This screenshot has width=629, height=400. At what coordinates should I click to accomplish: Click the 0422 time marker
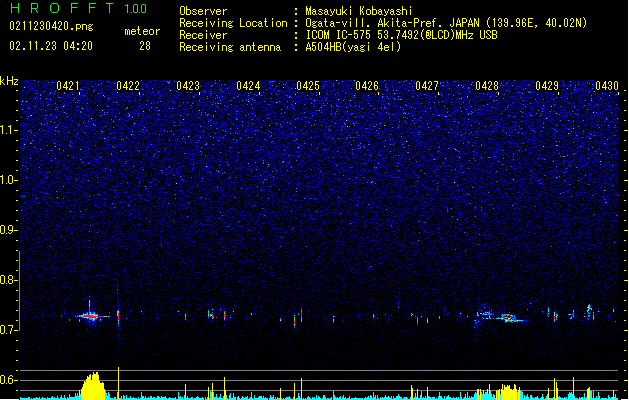(x=128, y=86)
